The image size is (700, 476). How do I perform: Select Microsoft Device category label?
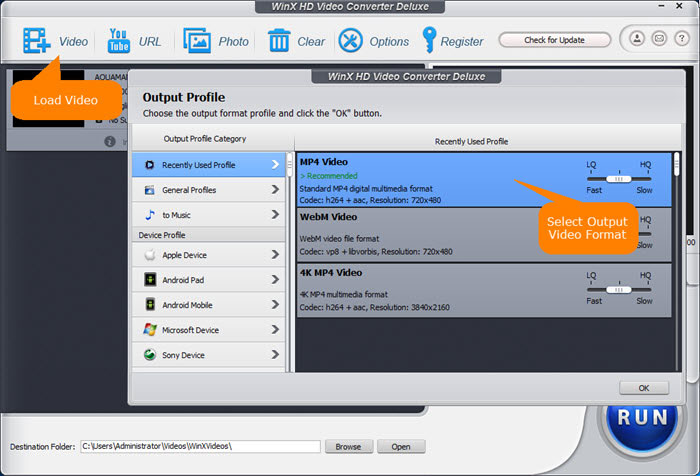pos(191,330)
